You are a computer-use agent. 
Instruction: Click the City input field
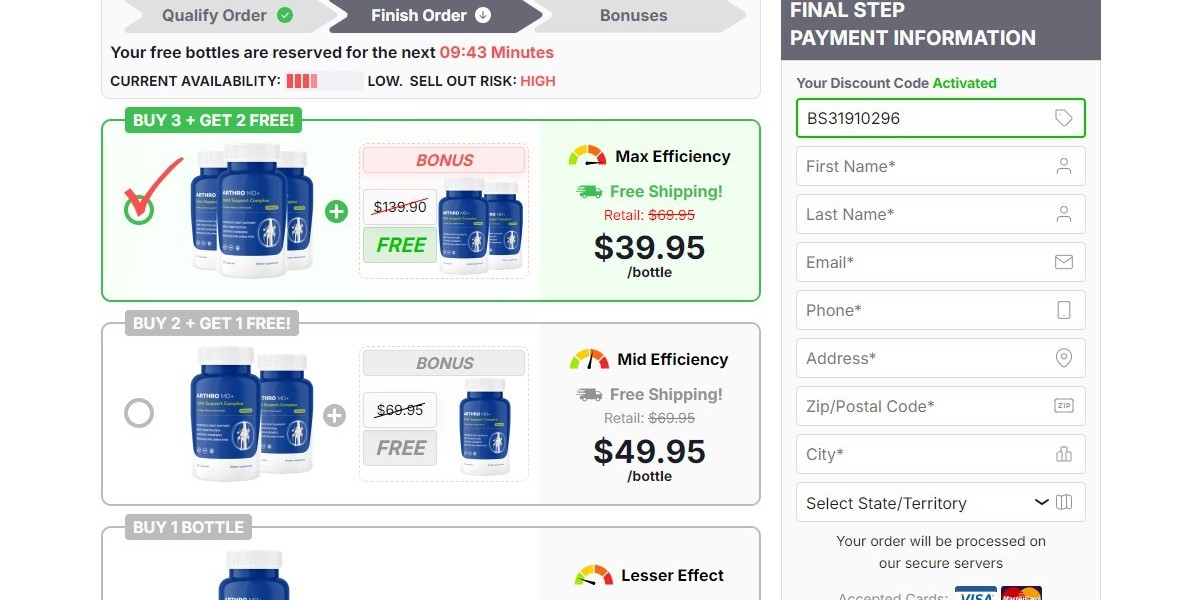(x=941, y=454)
